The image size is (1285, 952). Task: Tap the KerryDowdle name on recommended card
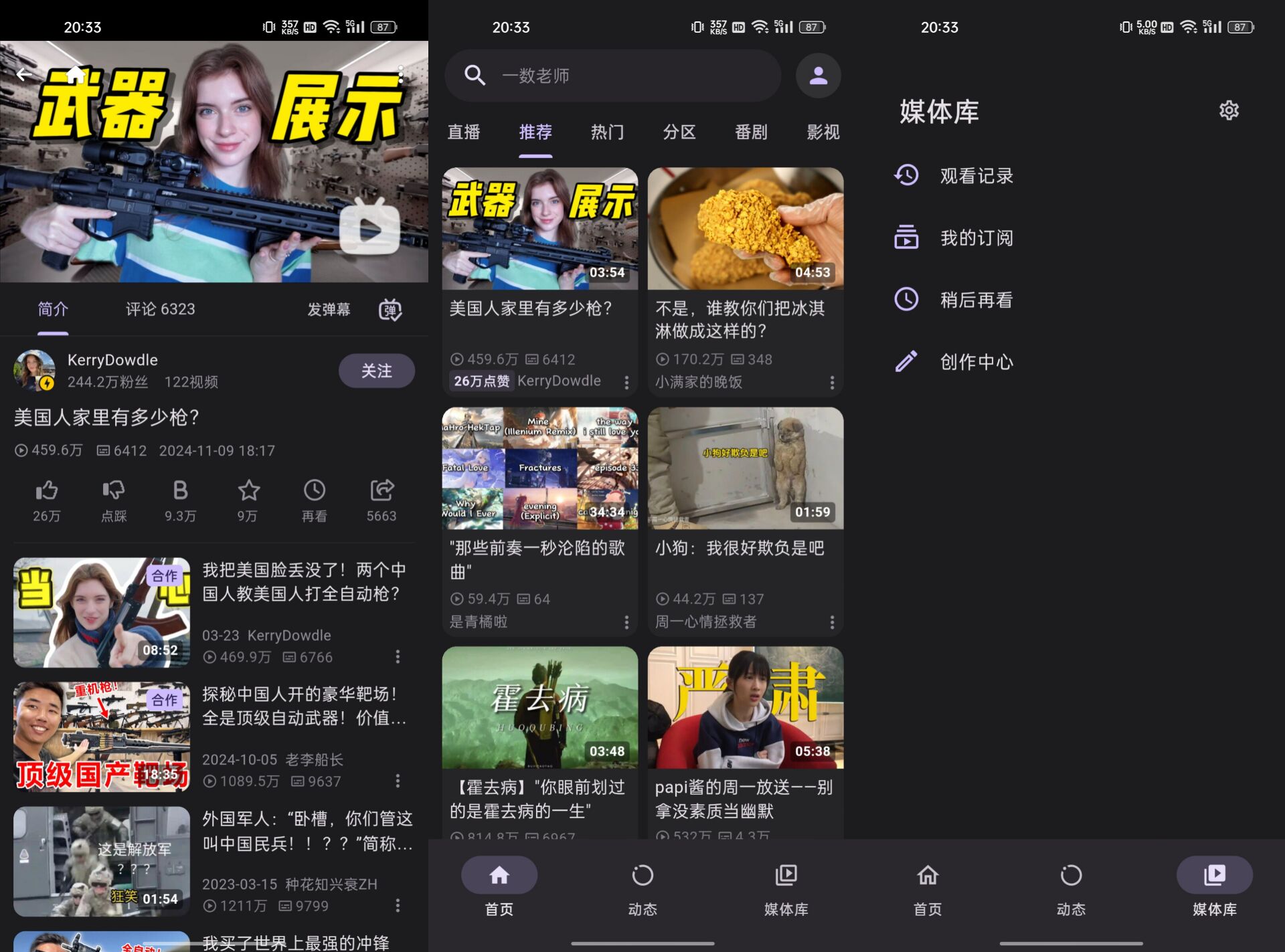click(x=559, y=381)
